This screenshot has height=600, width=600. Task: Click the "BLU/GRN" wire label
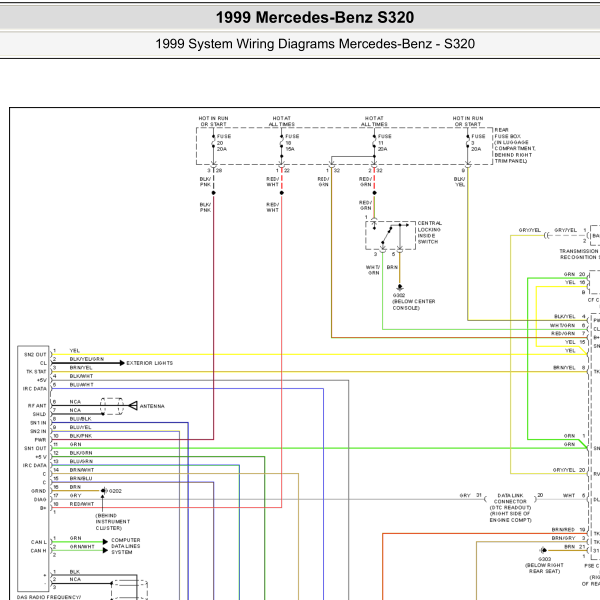click(x=81, y=461)
